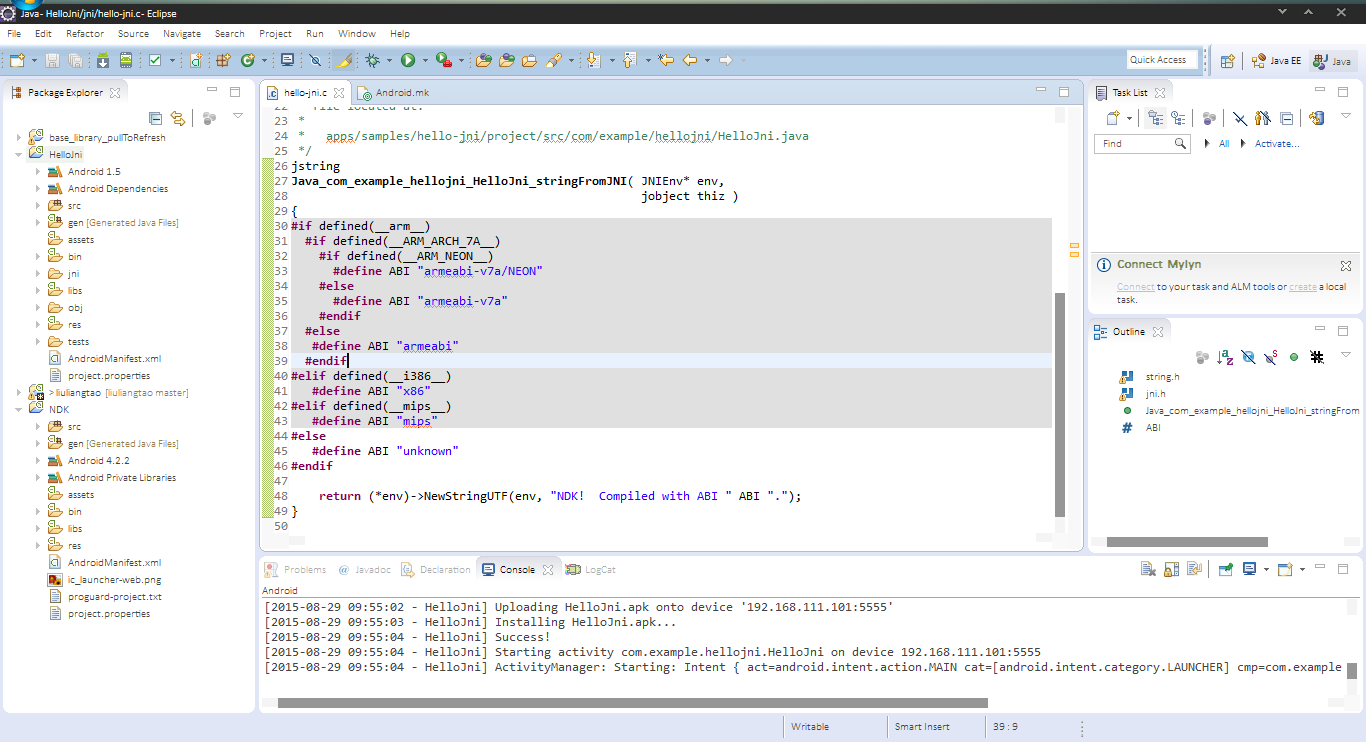Run the project with green Run button
This screenshot has height=742, width=1366.
click(407, 60)
